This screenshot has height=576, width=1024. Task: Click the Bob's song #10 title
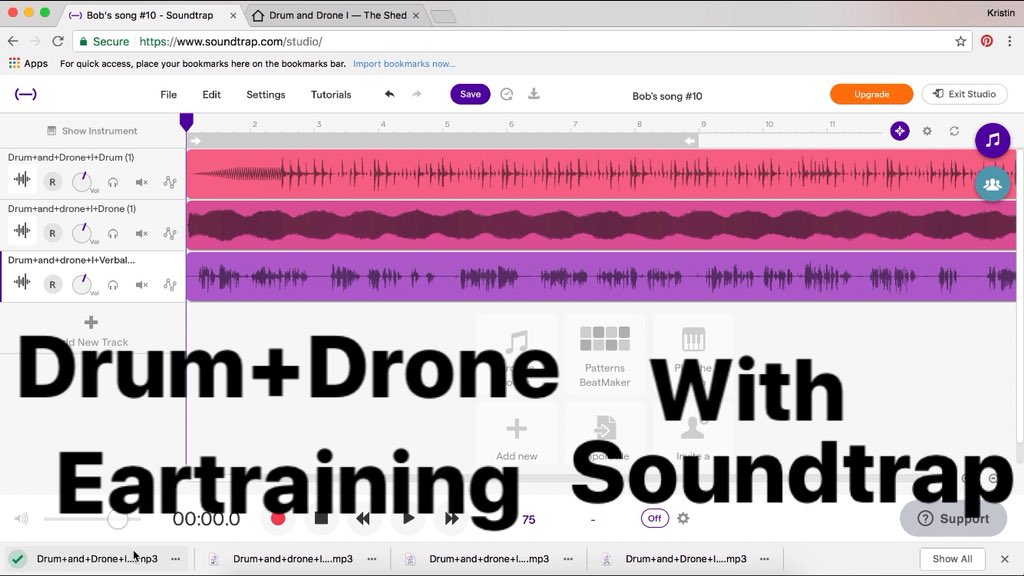[667, 96]
